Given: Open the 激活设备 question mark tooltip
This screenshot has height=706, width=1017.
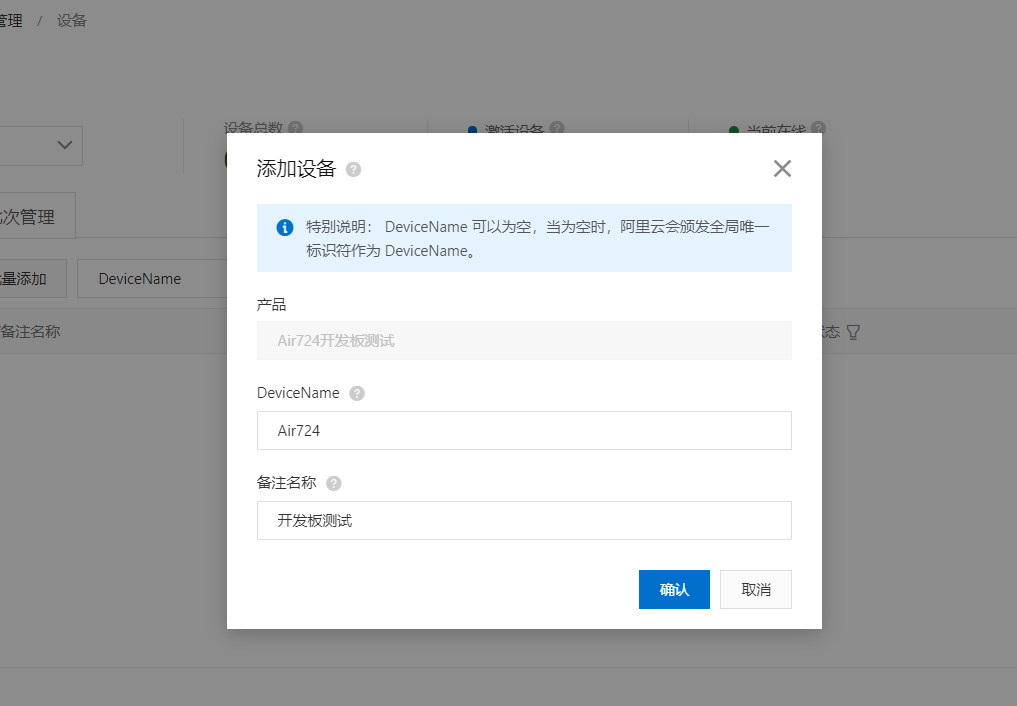Looking at the screenshot, I should [x=558, y=130].
